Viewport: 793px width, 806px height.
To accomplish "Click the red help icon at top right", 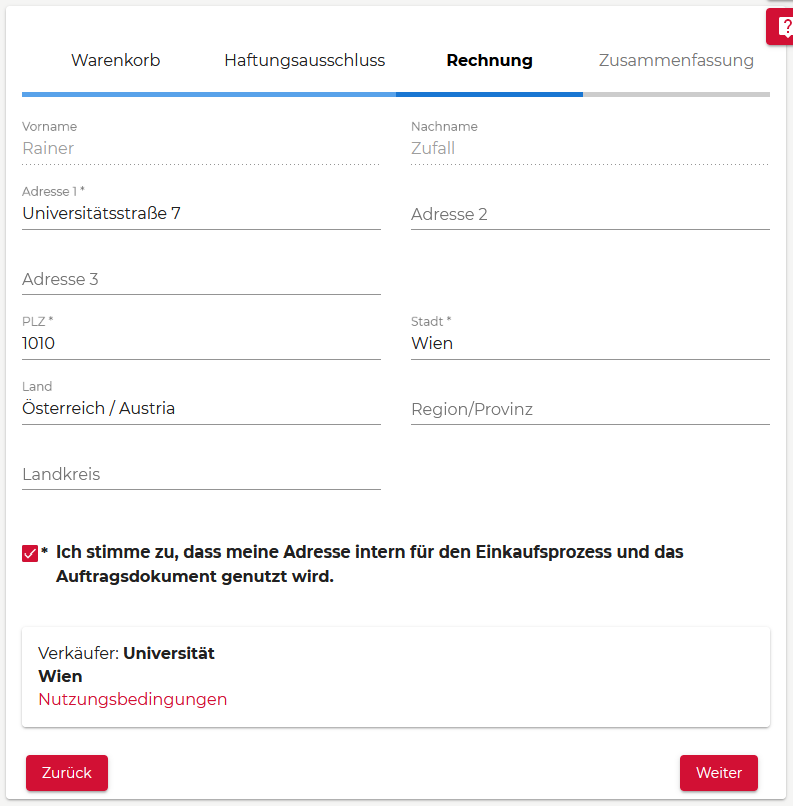I will (782, 27).
